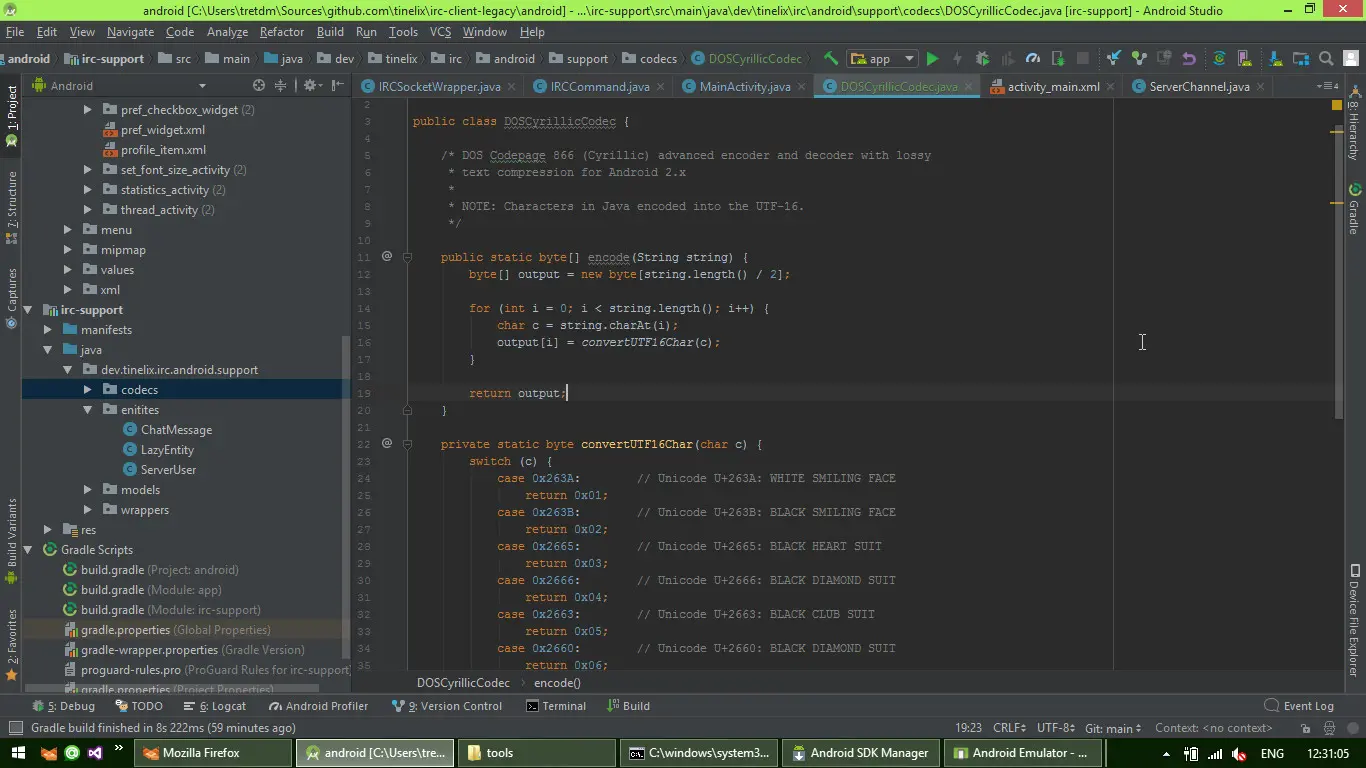Image resolution: width=1366 pixels, height=768 pixels.
Task: Collapse all in the Project panel
Action: click(x=281, y=86)
